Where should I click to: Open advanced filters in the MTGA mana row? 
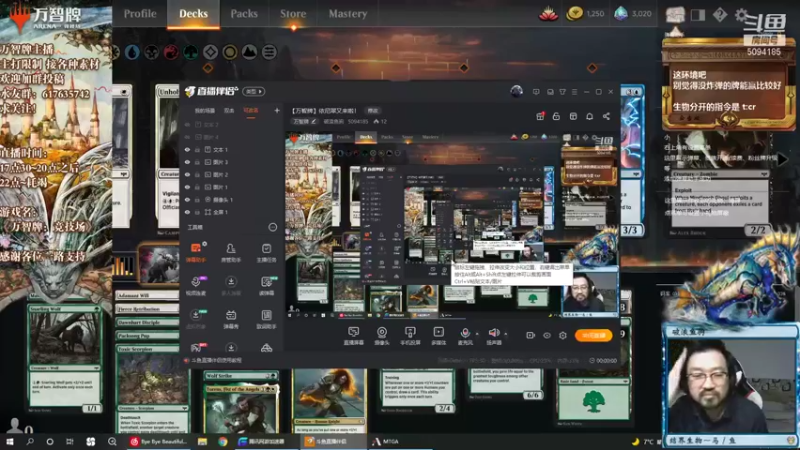[269, 52]
